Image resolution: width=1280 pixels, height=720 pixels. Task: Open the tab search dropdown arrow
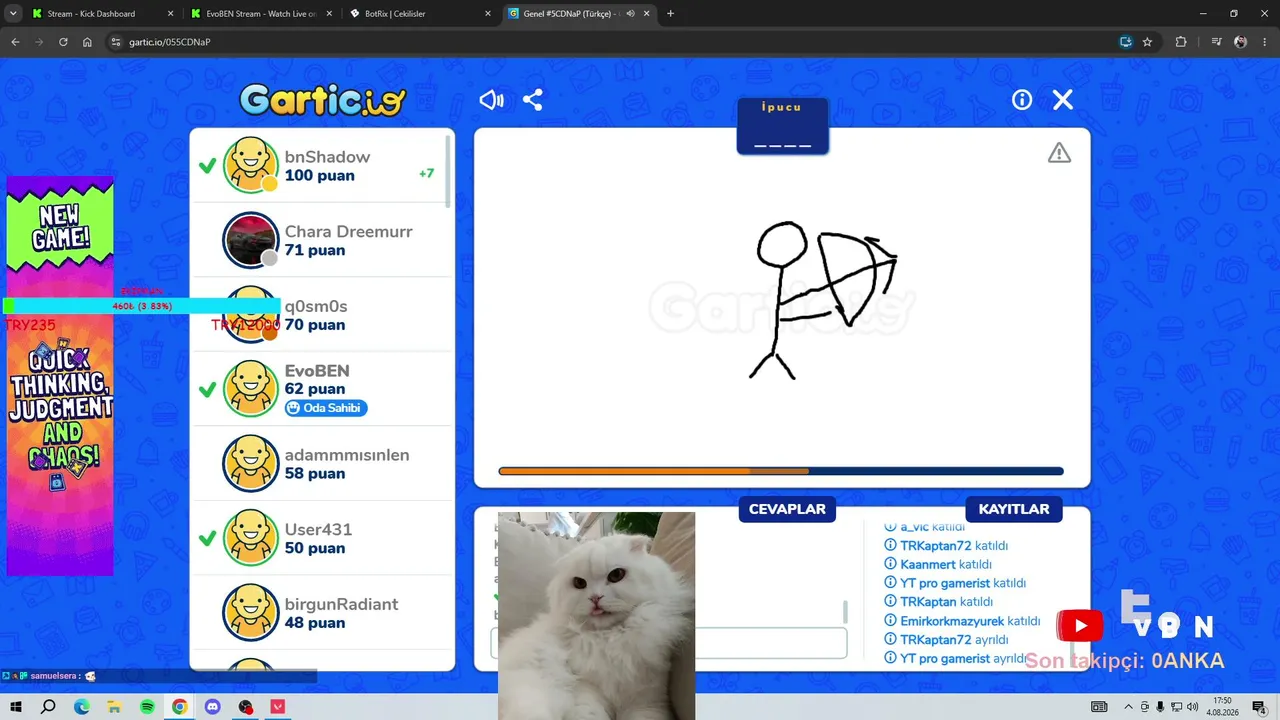pyautogui.click(x=13, y=14)
